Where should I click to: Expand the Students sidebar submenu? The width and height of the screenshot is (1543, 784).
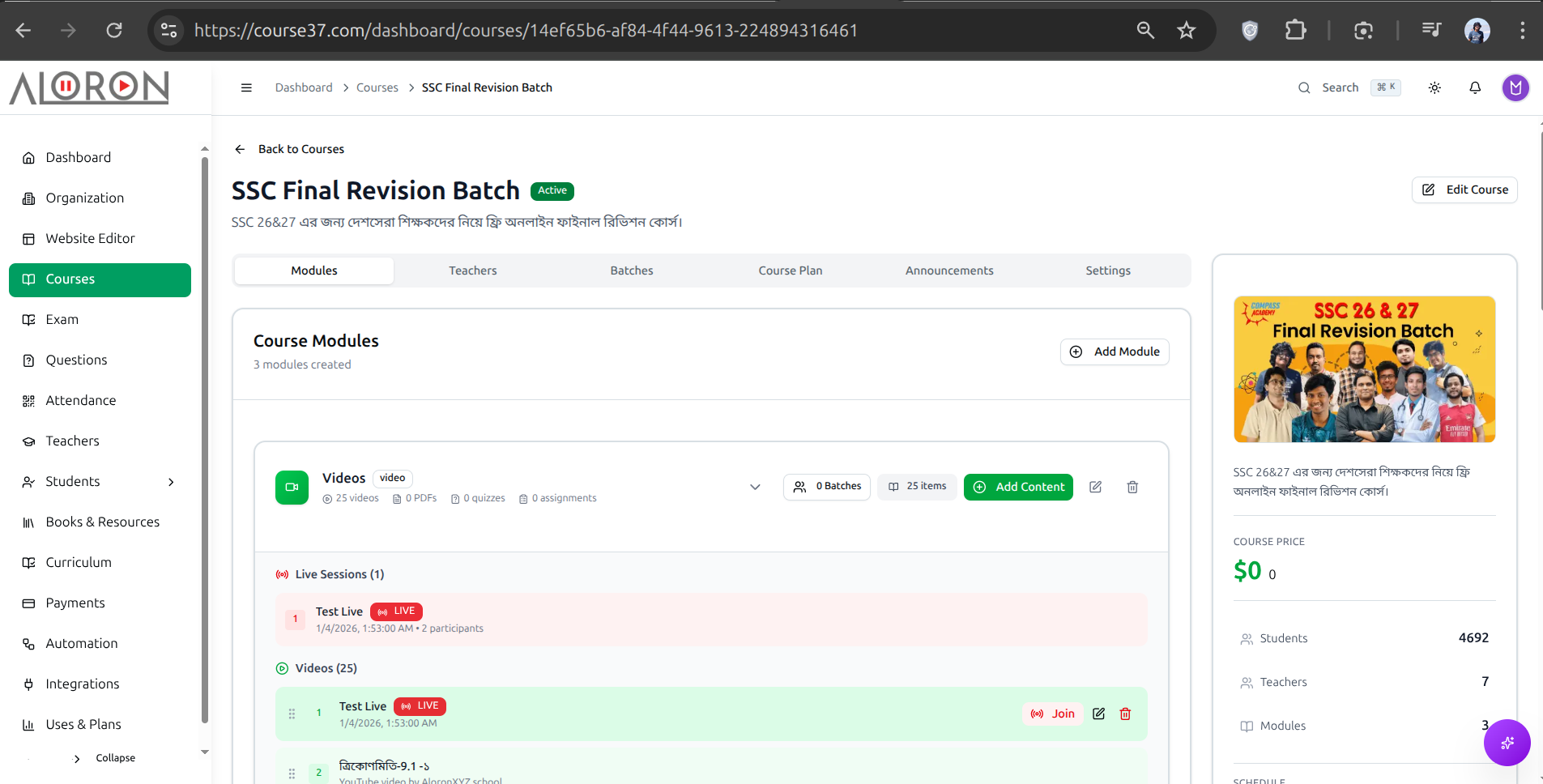click(x=171, y=482)
